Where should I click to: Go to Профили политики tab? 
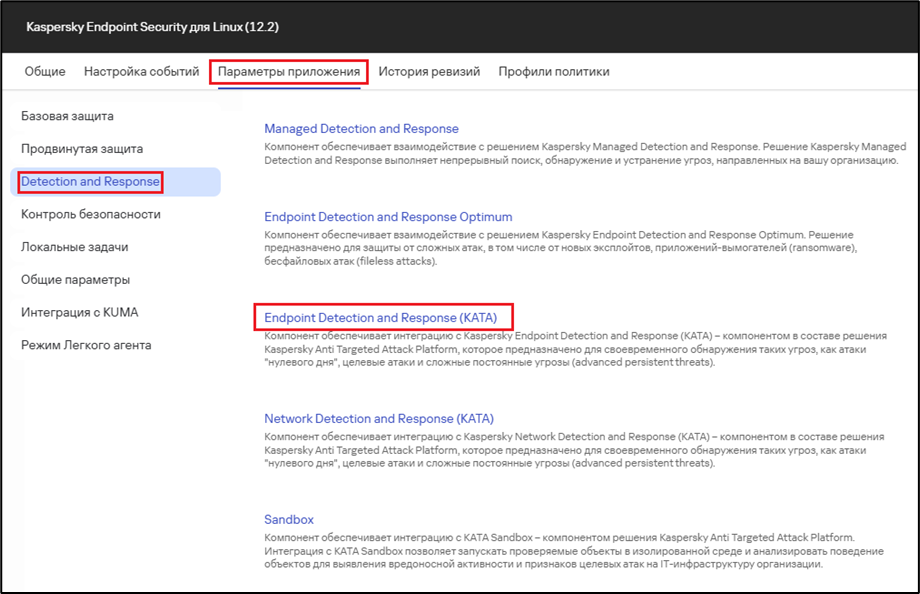(554, 72)
